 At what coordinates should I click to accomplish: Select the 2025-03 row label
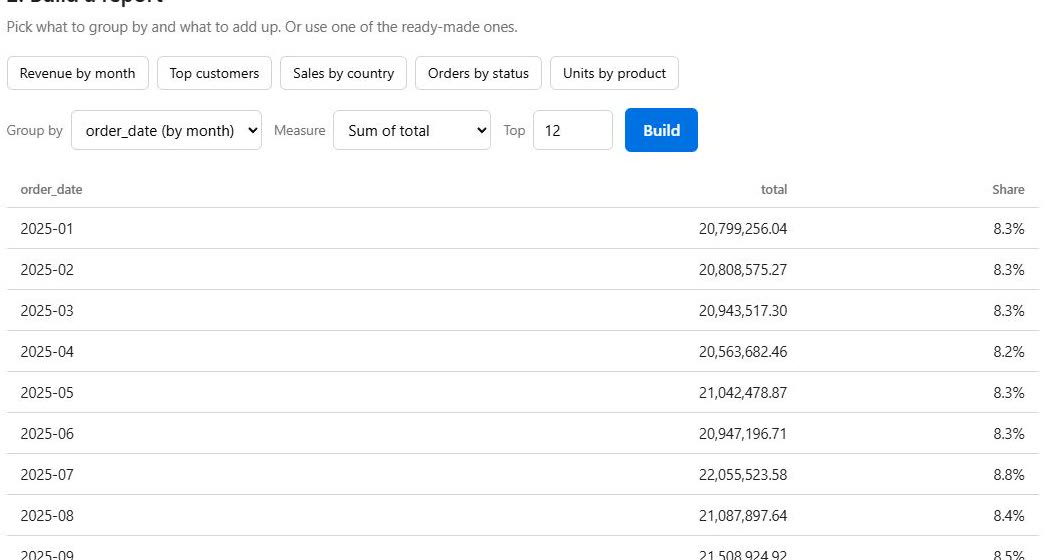(47, 310)
